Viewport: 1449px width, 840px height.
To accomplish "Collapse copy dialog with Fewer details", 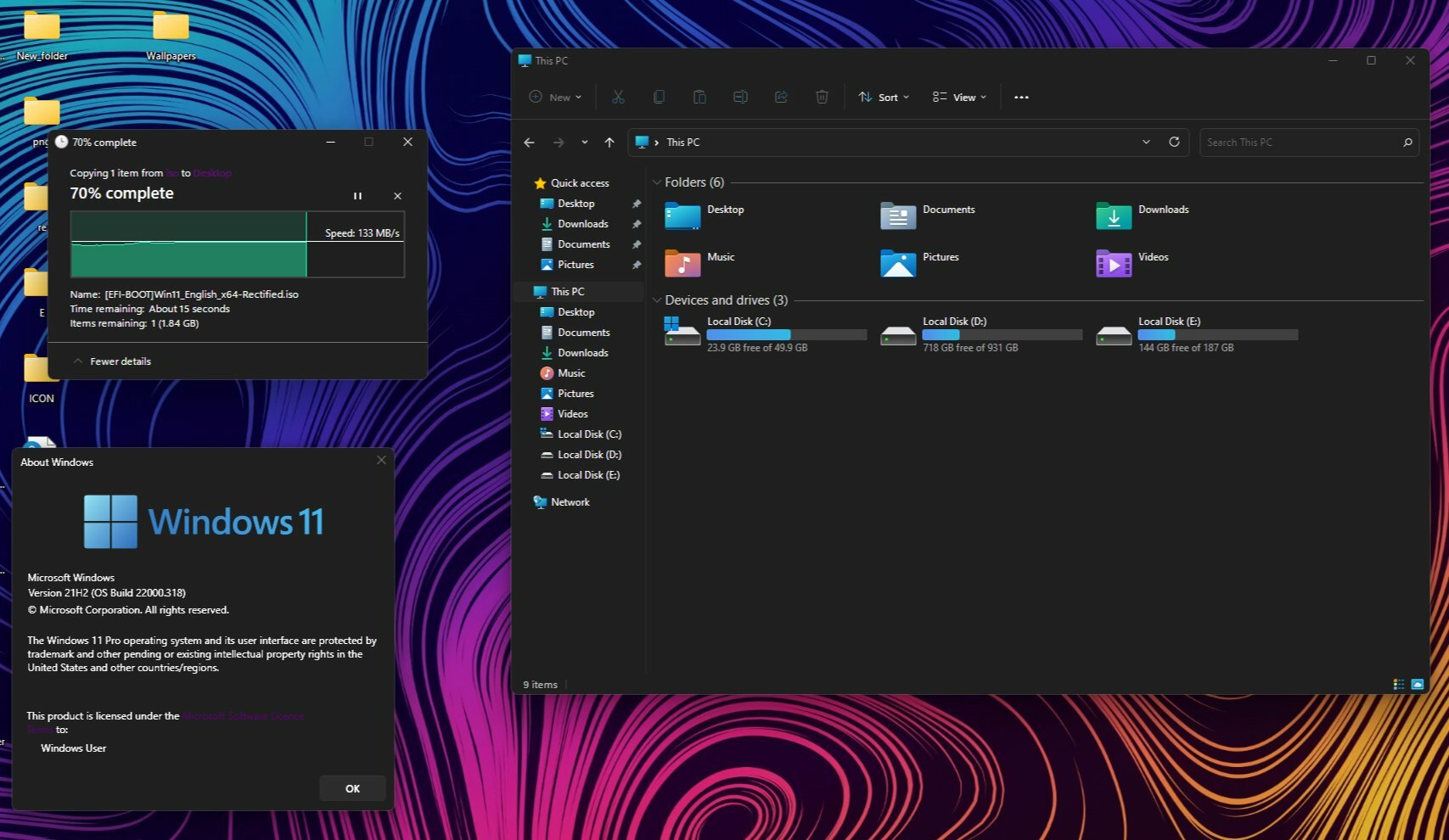I will (112, 361).
